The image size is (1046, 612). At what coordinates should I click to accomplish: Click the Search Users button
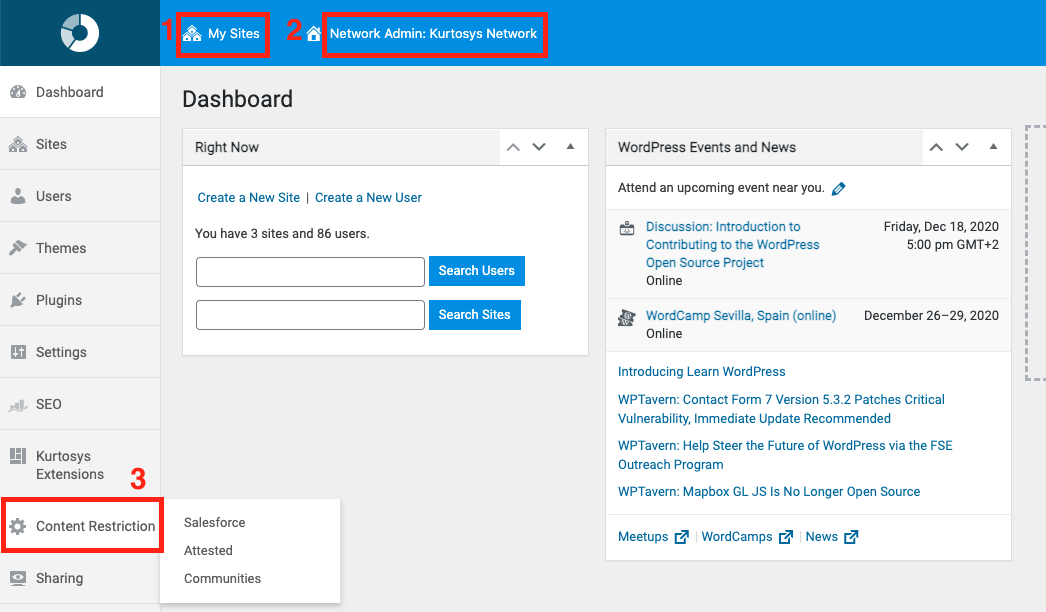(477, 270)
